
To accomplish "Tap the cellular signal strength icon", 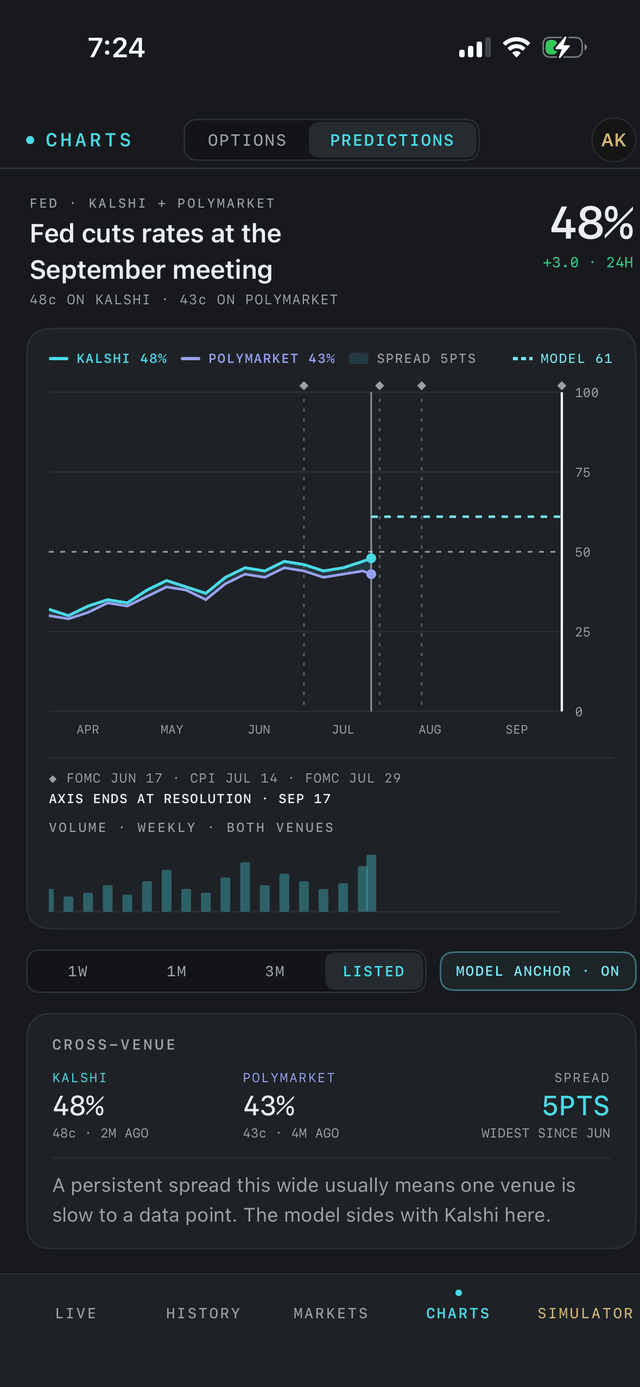I will tap(474, 48).
